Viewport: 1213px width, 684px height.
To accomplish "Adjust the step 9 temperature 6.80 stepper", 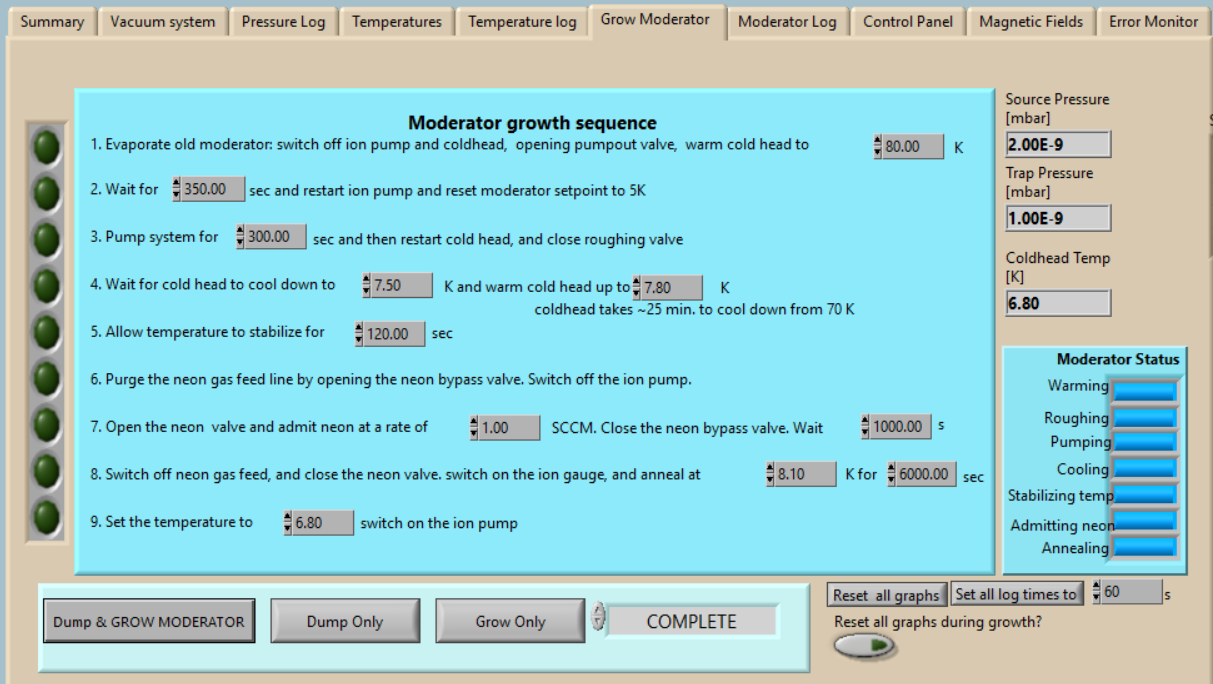I will [x=287, y=523].
